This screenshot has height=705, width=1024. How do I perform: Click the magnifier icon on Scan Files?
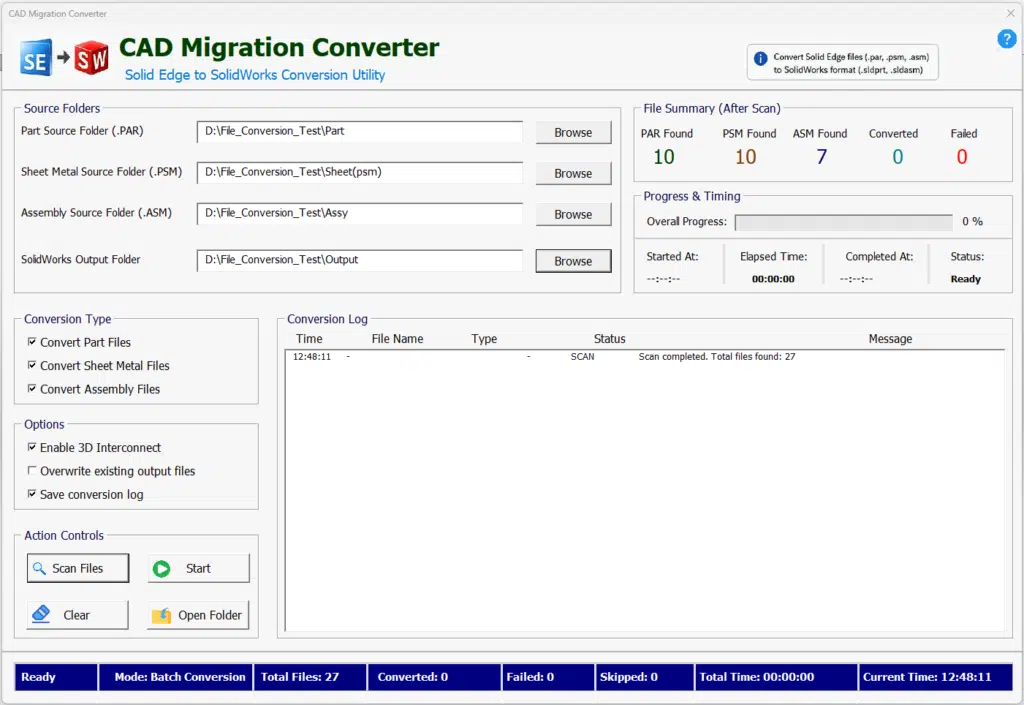39,569
